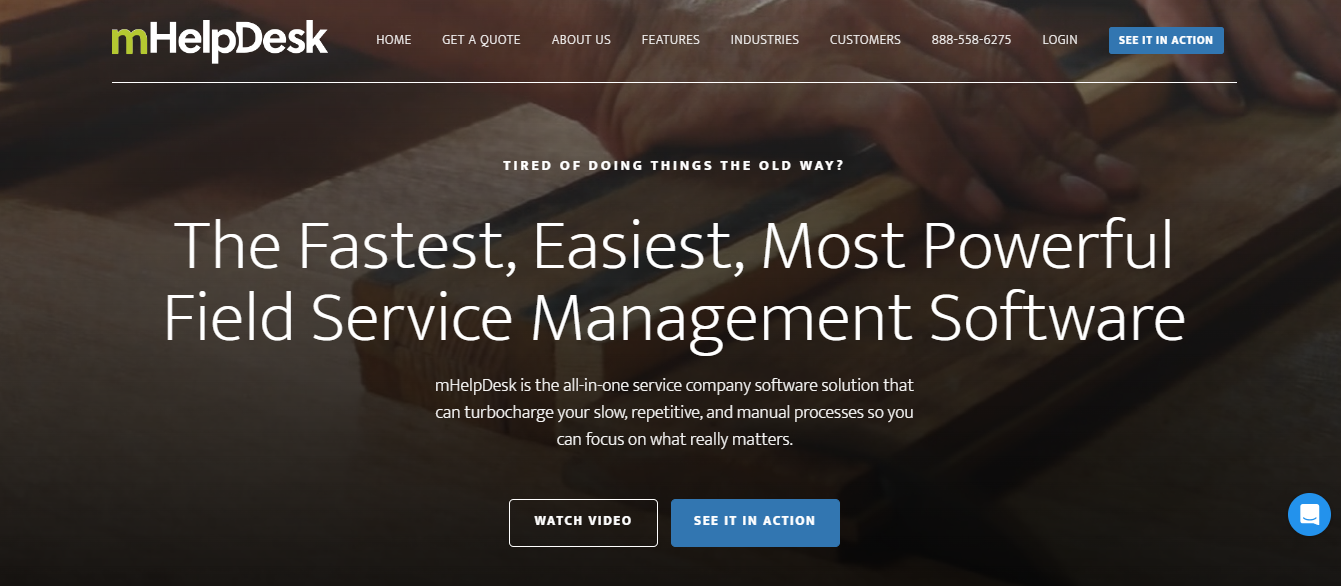Open the LOGIN link
Screen dimensions: 1341x586
pyautogui.click(x=1060, y=40)
